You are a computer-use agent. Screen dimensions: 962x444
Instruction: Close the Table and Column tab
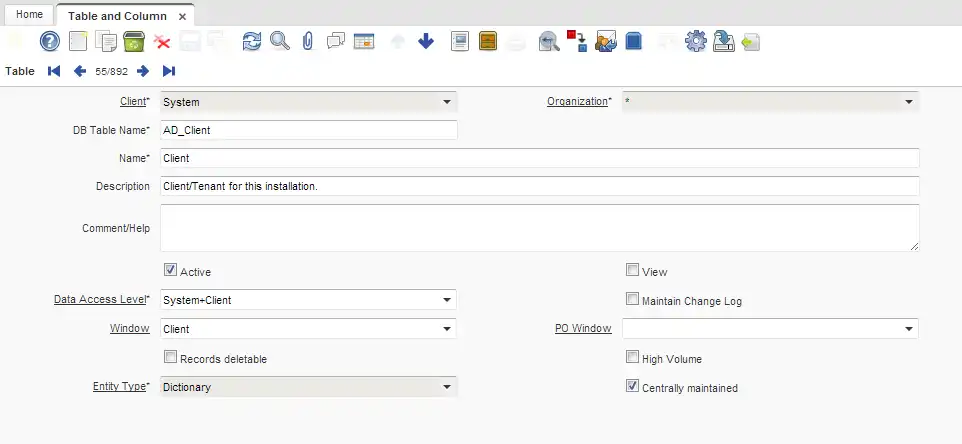[x=182, y=17]
